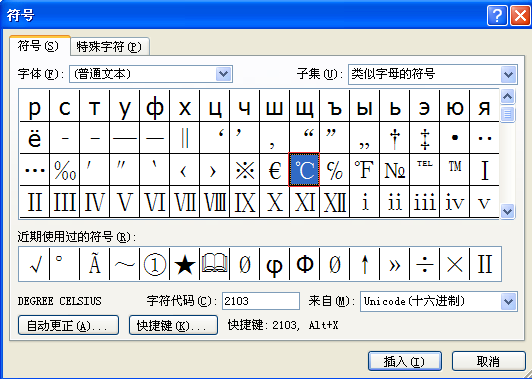The image size is (532, 379).
Task: Select the double dagger ‡ symbol
Action: [x=424, y=138]
